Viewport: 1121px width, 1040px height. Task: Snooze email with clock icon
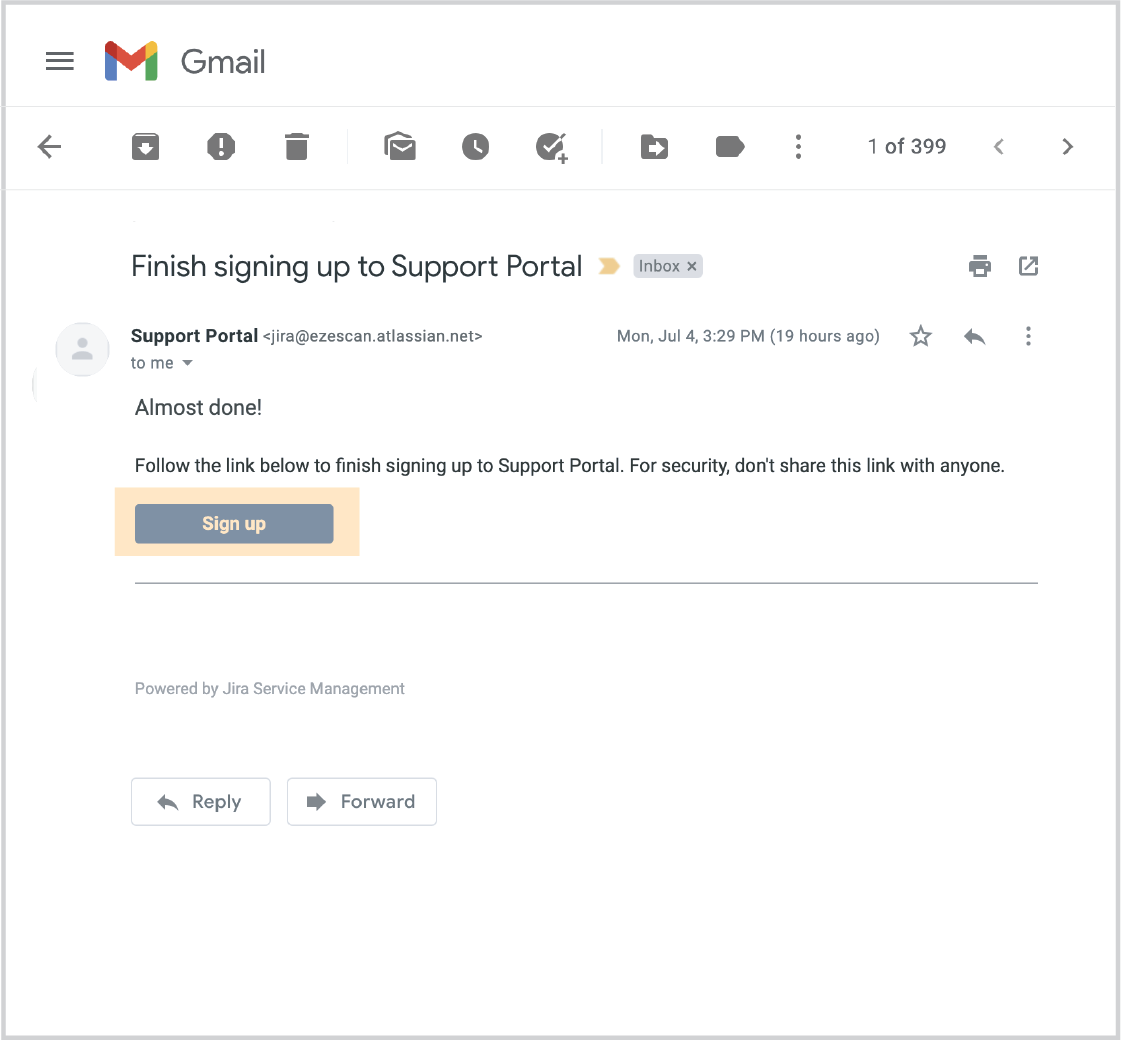475,147
